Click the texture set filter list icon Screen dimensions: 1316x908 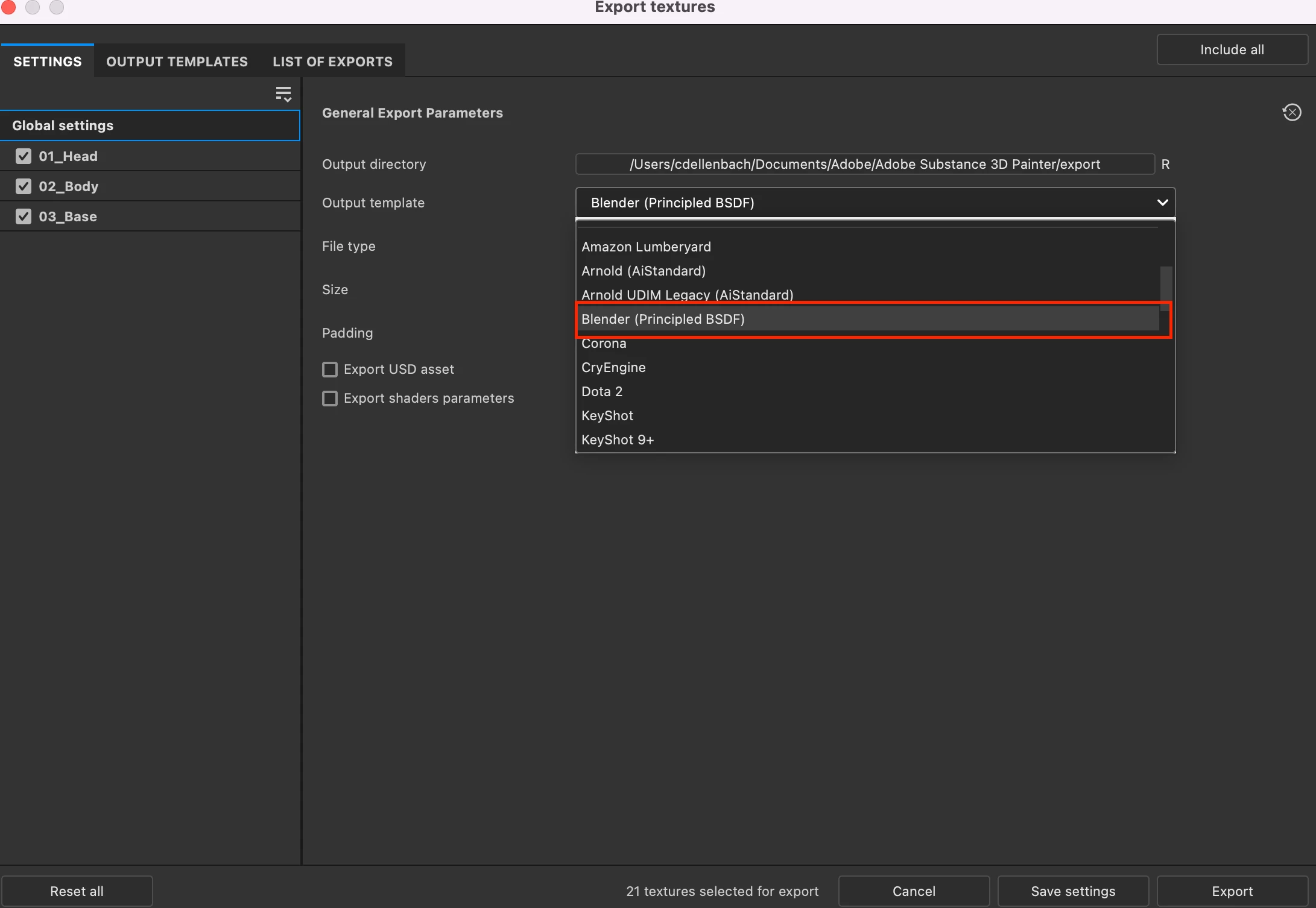coord(283,95)
